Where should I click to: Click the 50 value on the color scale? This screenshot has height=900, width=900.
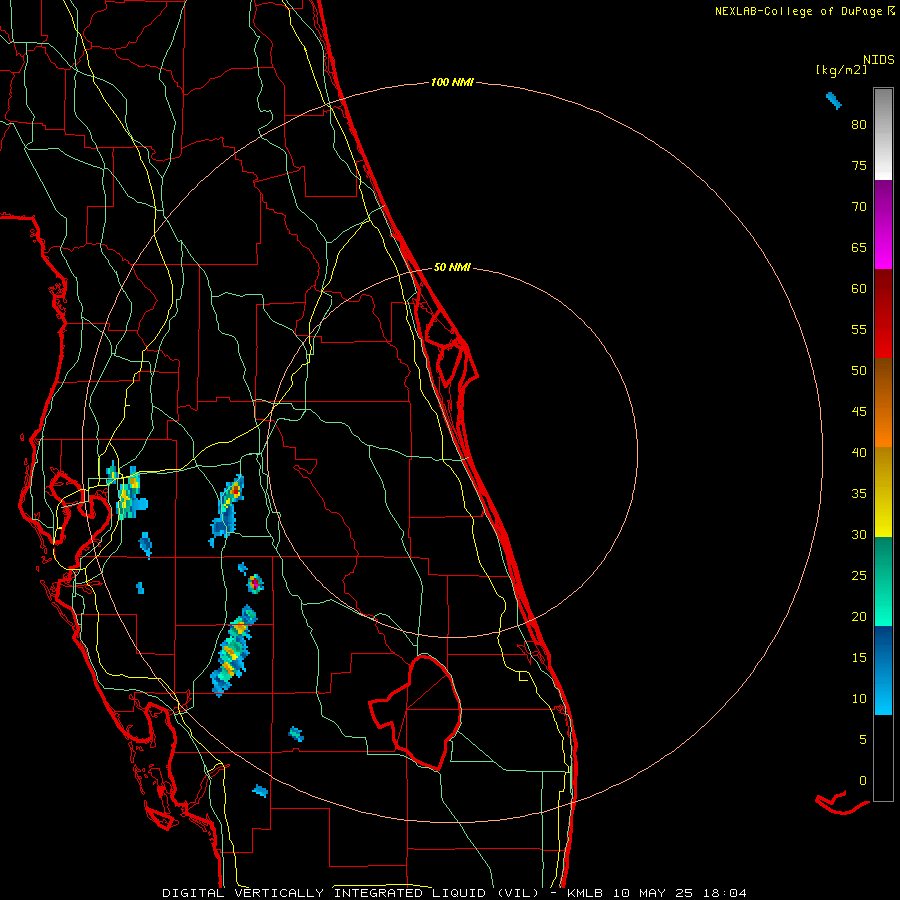tap(859, 370)
